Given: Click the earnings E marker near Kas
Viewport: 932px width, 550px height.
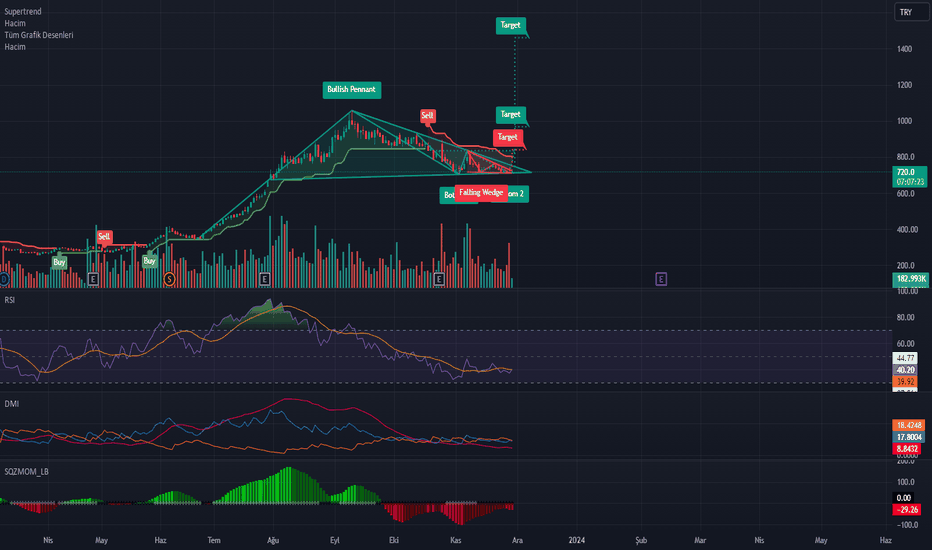Looking at the screenshot, I should click(x=439, y=279).
